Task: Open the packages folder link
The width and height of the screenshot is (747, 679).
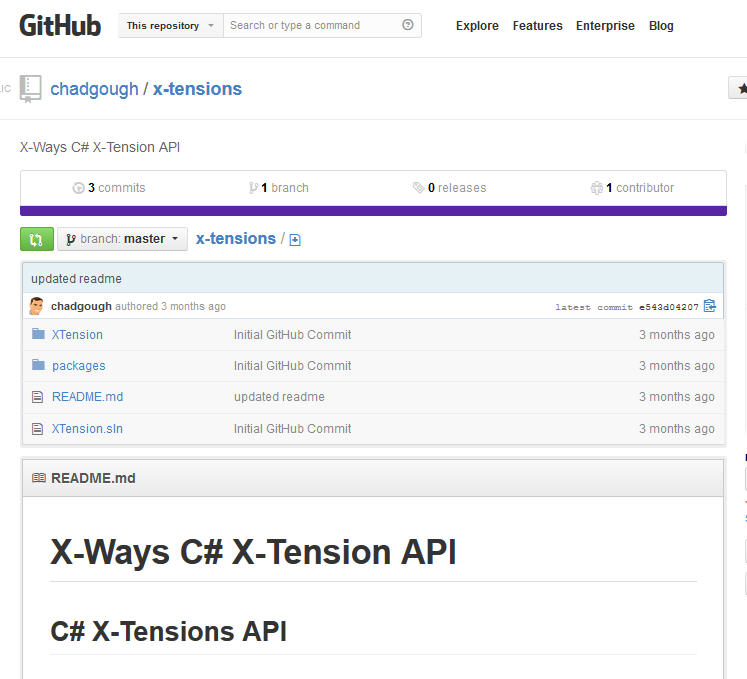Action: coord(78,366)
